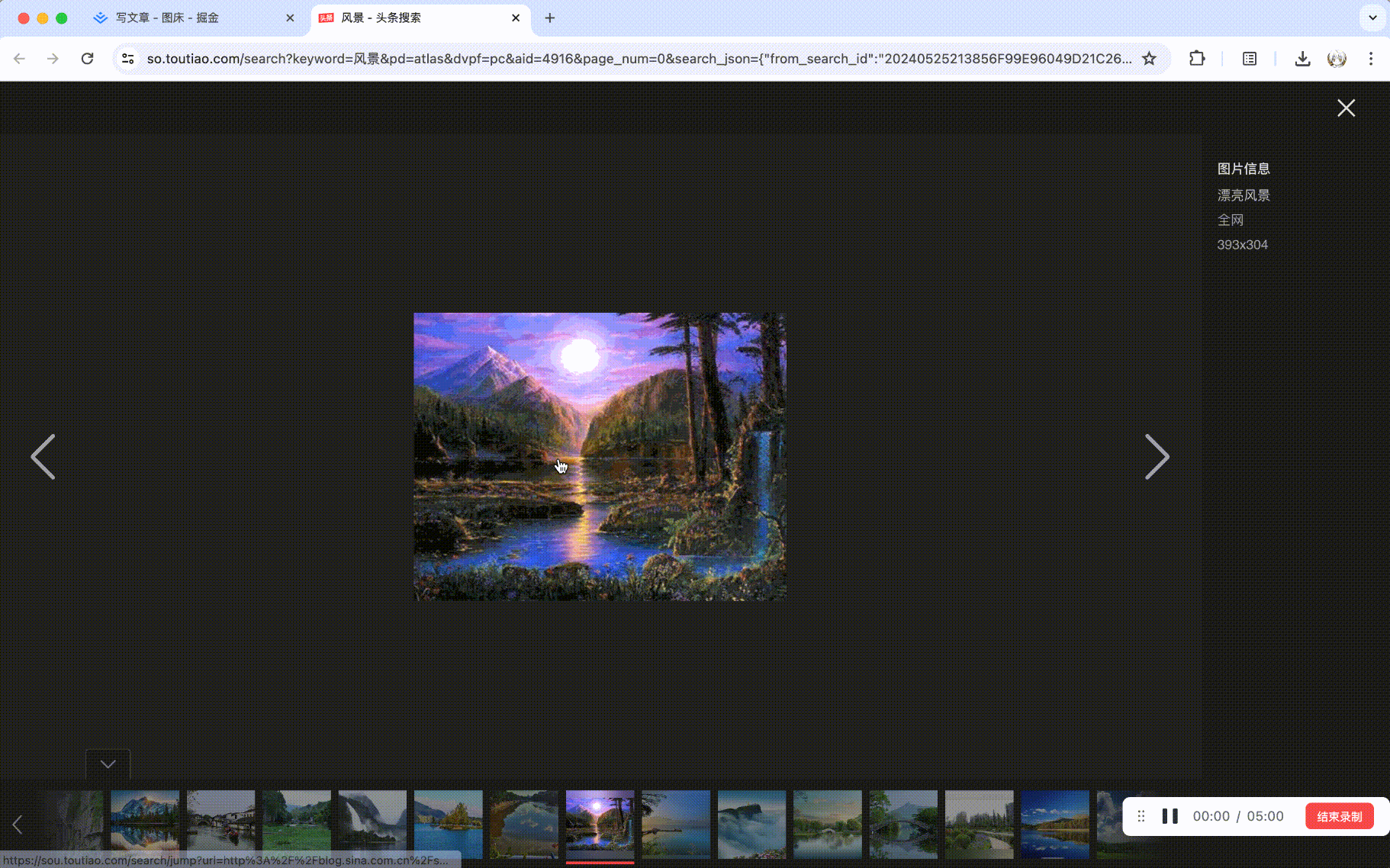Select the hazy lake with pier thumbnail
The width and height of the screenshot is (1390, 868).
point(677,825)
